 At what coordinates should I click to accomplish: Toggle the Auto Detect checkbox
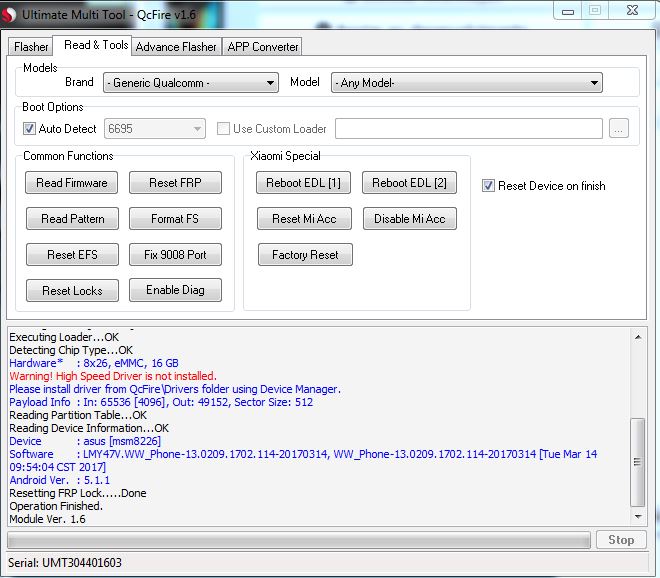point(29,128)
